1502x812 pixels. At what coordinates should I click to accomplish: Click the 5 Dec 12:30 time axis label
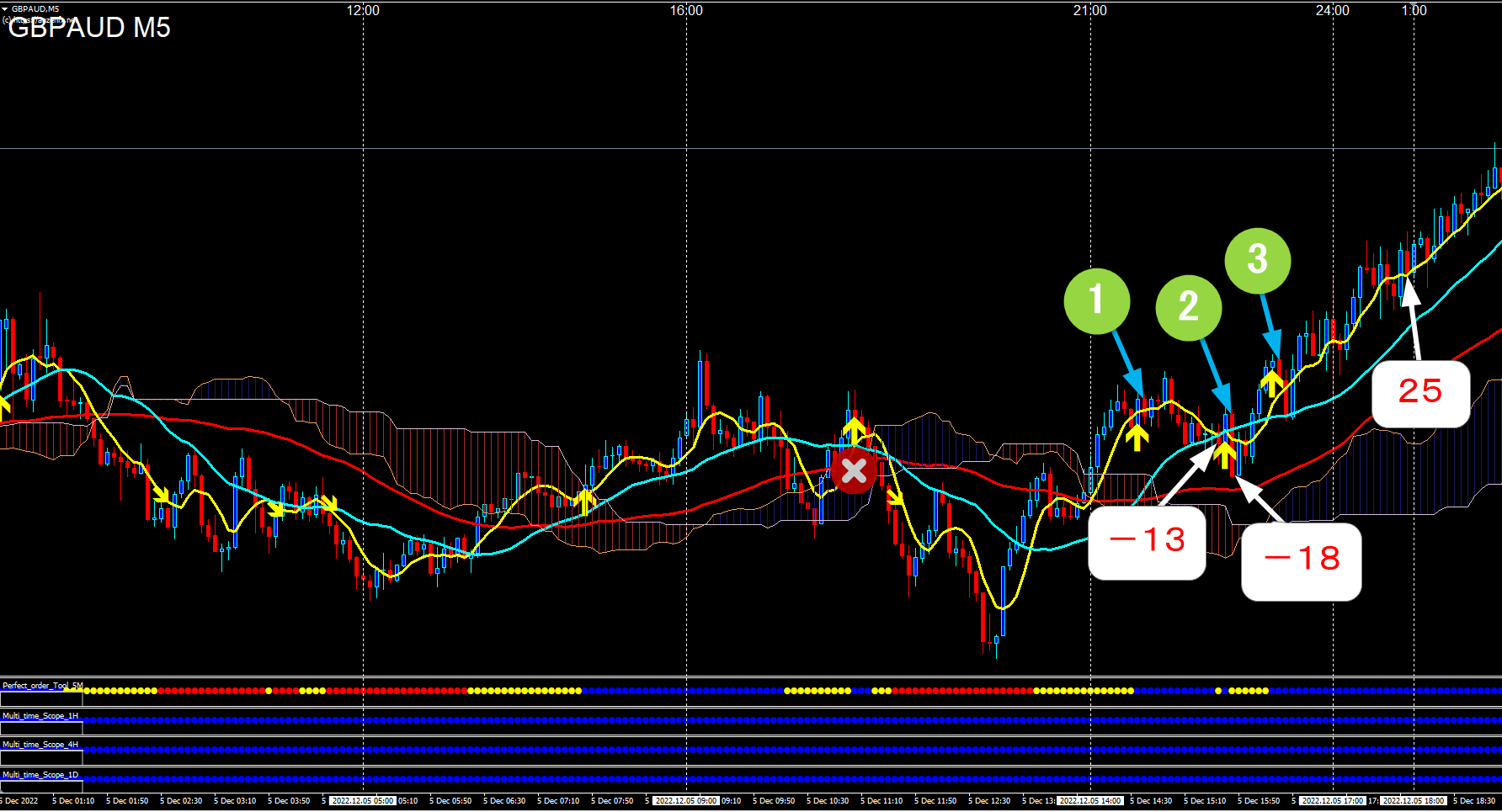(989, 801)
